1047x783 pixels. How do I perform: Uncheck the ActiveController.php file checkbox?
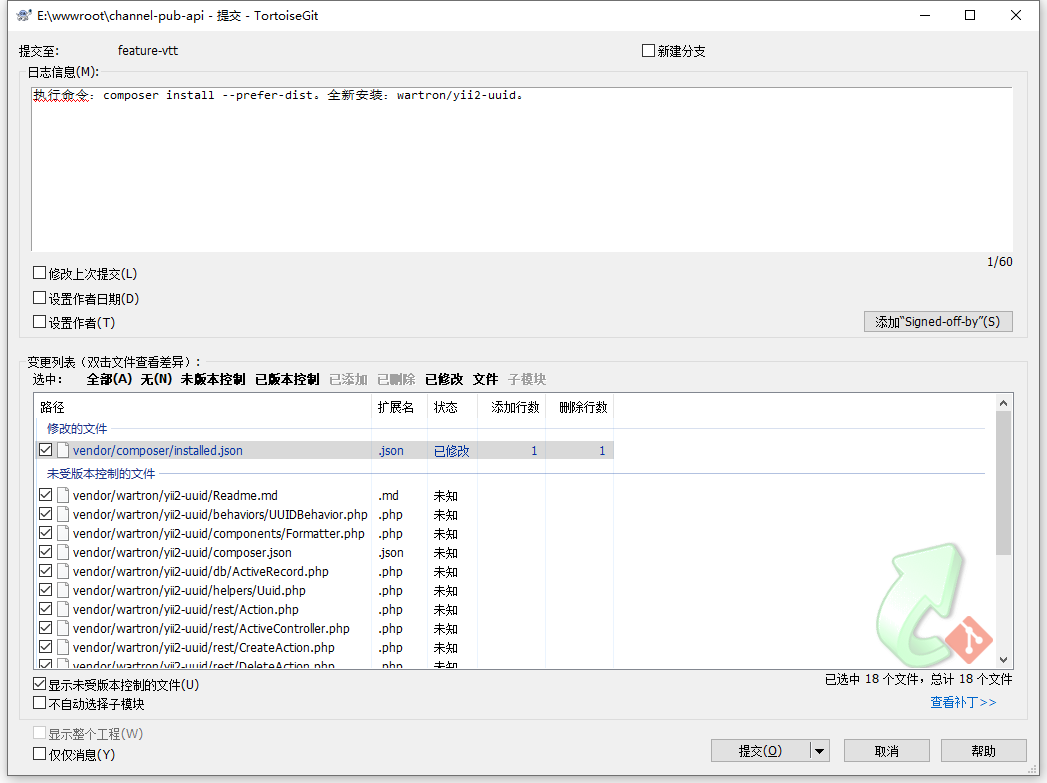tap(45, 627)
